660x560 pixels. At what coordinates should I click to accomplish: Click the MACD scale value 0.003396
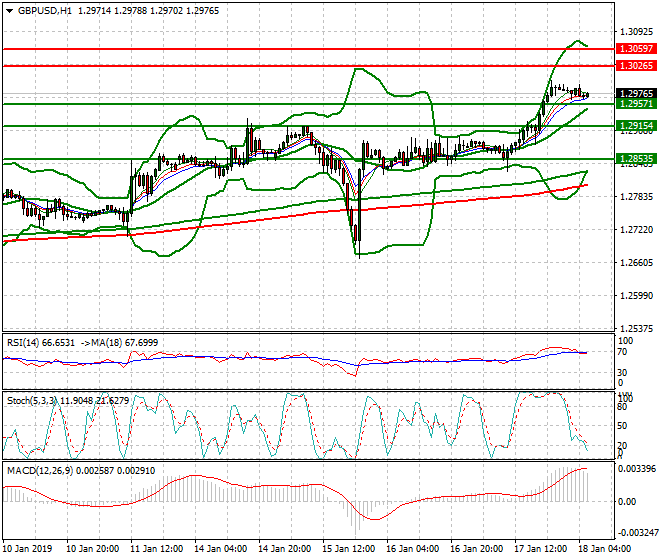coord(635,468)
